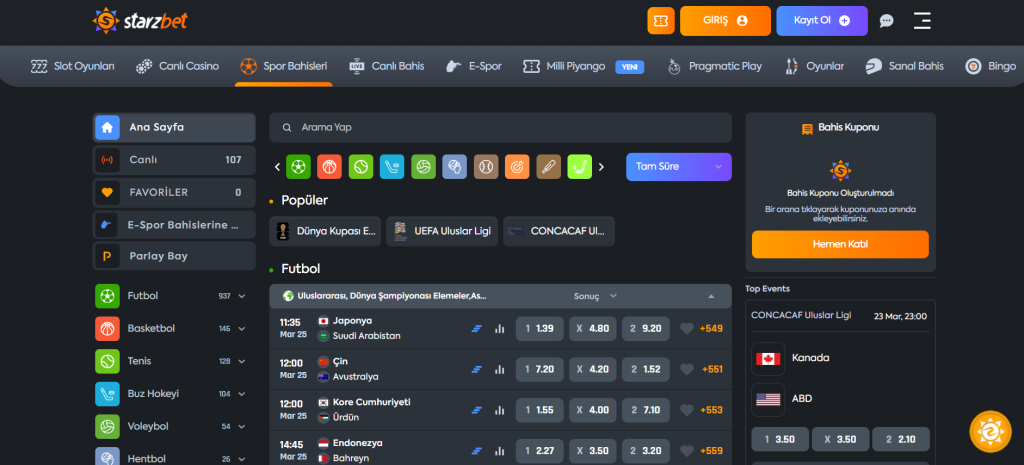The width and height of the screenshot is (1024, 465).
Task: Select the football icon in the sports carousel
Action: tap(298, 167)
